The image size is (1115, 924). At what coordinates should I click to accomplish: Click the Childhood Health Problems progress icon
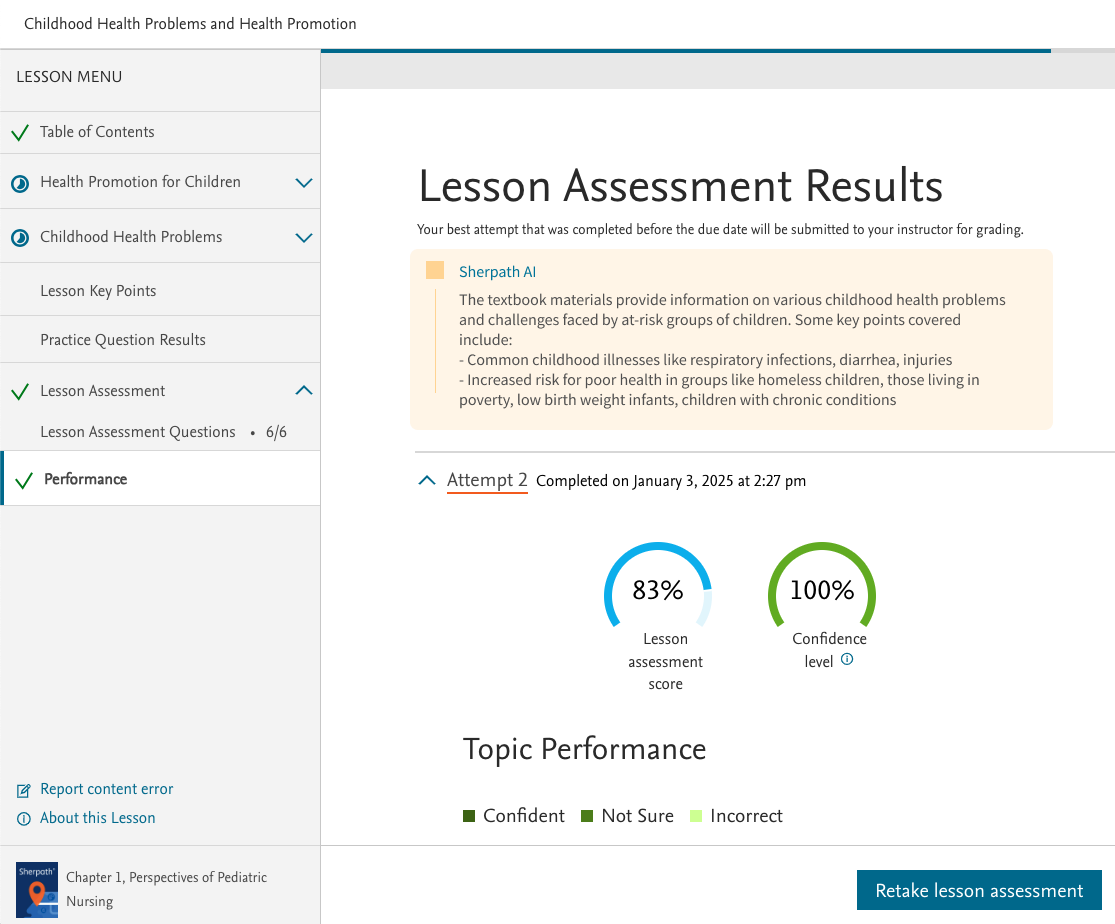pyautogui.click(x=20, y=238)
